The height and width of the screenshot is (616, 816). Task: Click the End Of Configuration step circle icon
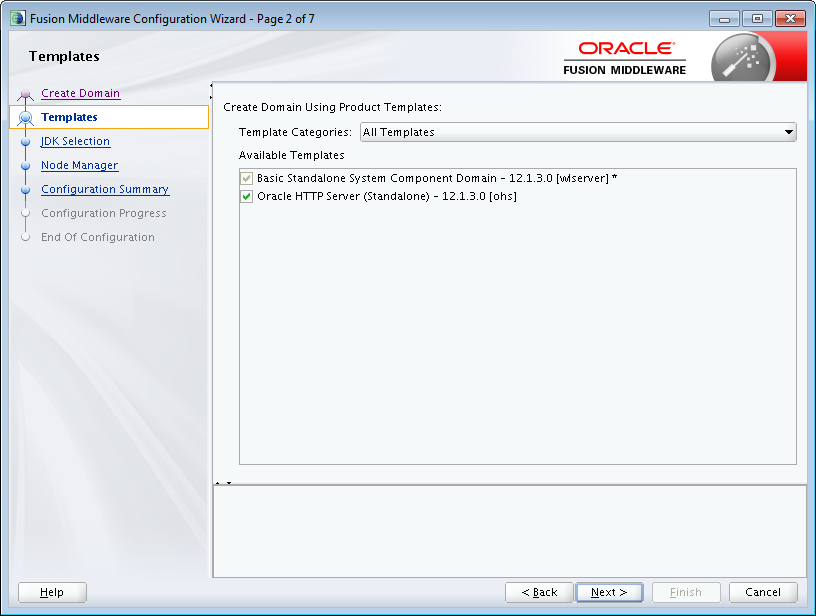25,237
